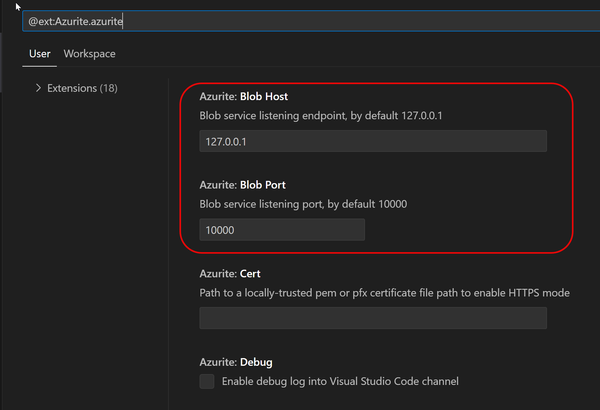Click the Blob Port description text
The height and width of the screenshot is (410, 600).
[x=304, y=204]
